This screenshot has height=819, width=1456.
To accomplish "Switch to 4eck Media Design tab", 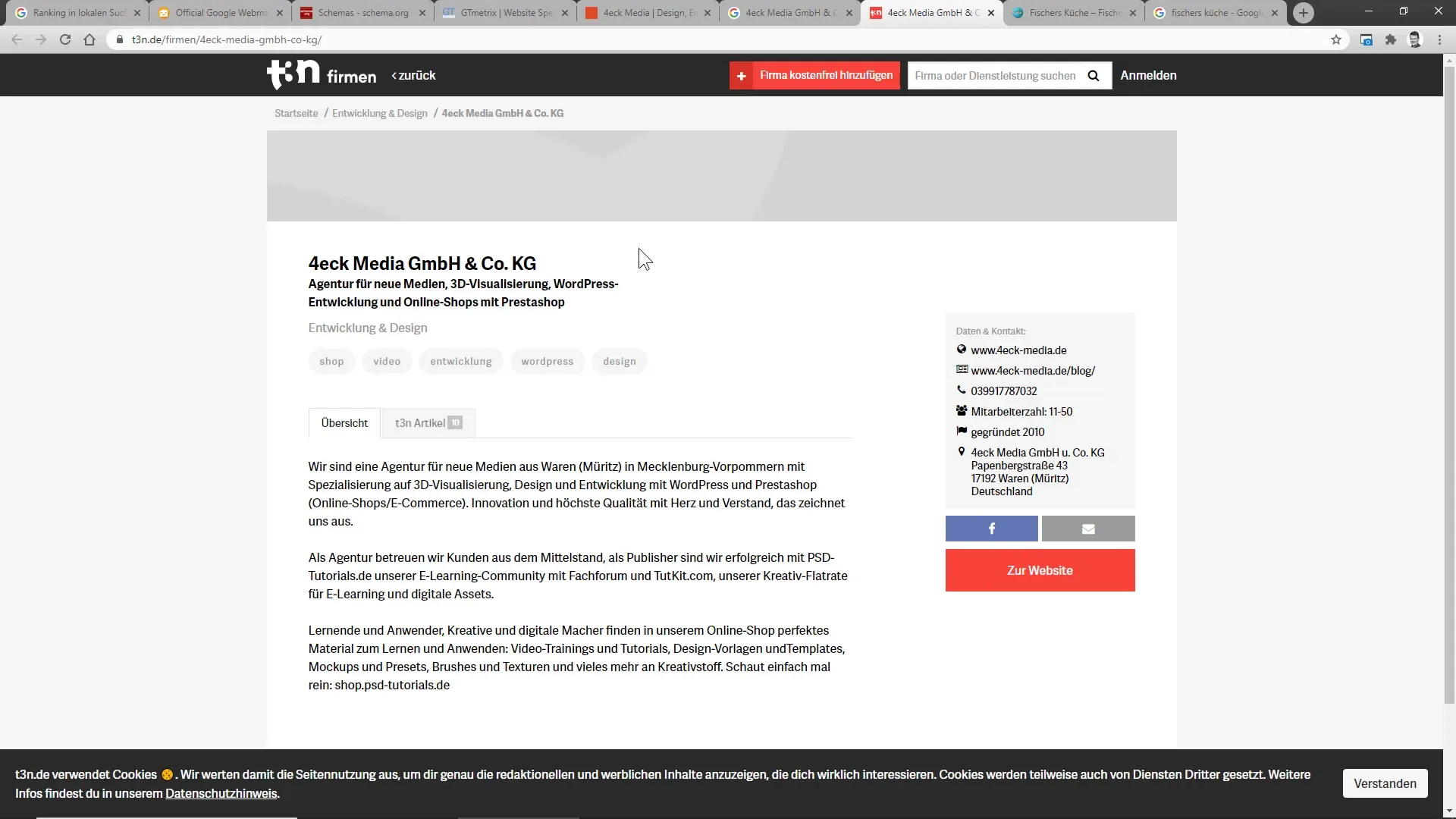I will [x=648, y=13].
